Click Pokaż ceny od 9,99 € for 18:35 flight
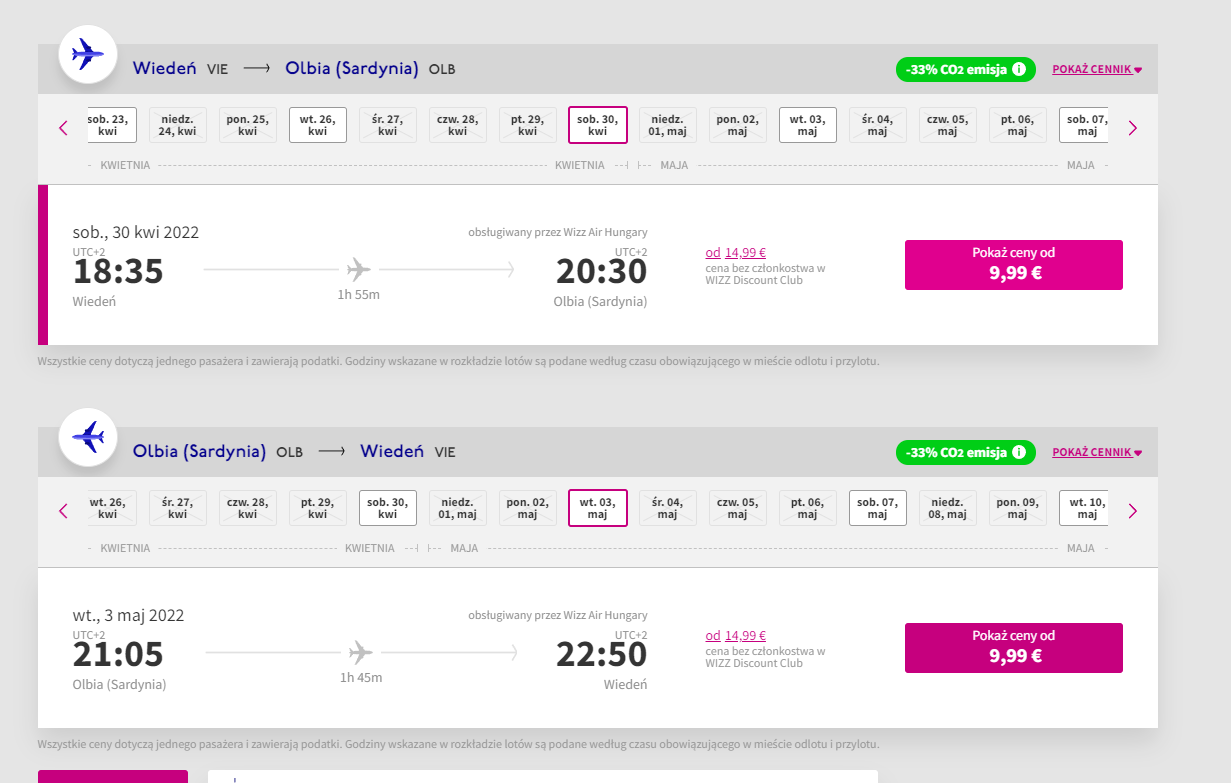The image size is (1231, 783). coord(1014,265)
